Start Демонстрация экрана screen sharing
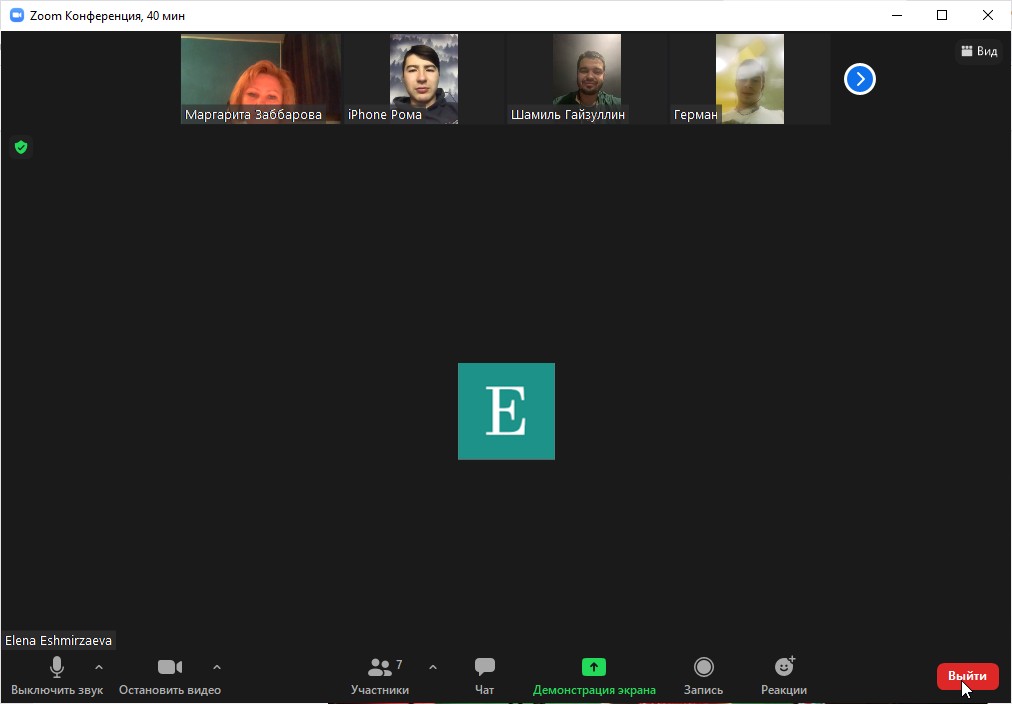The image size is (1012, 704). tap(594, 675)
